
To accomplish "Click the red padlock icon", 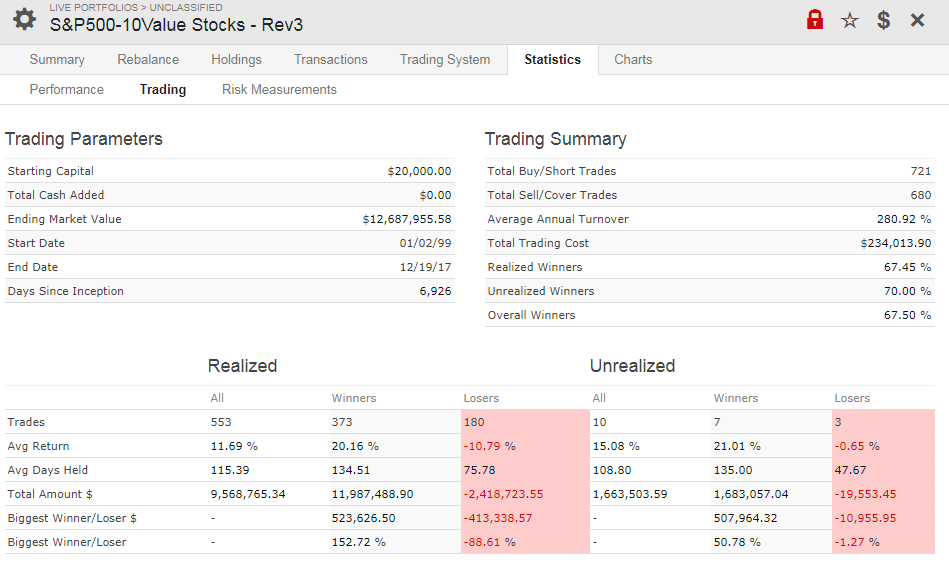I will tap(815, 19).
